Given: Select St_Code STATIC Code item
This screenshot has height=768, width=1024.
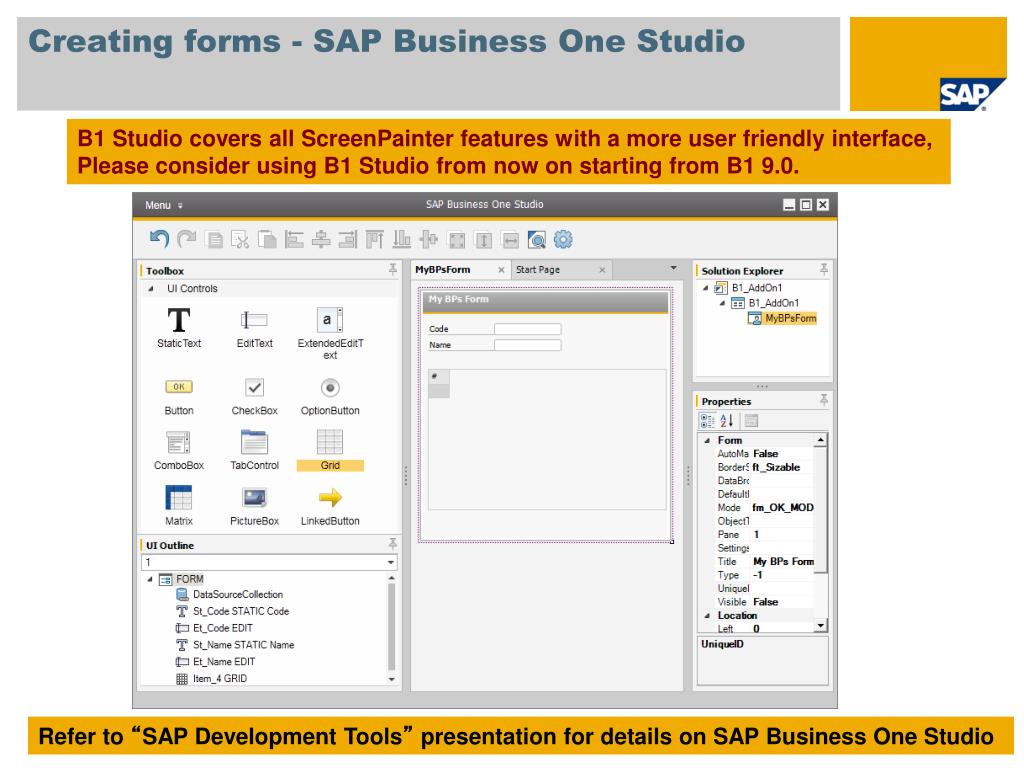Looking at the screenshot, I should (232, 611).
